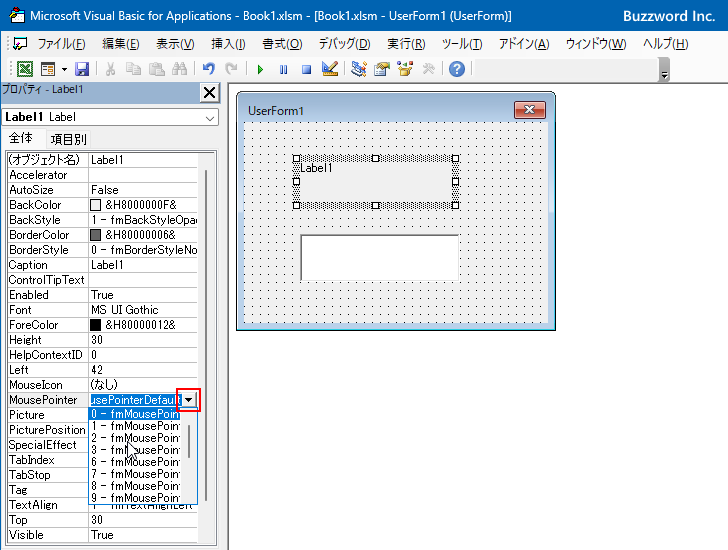Select option 7 - fmMousePointer in list

pyautogui.click(x=134, y=474)
